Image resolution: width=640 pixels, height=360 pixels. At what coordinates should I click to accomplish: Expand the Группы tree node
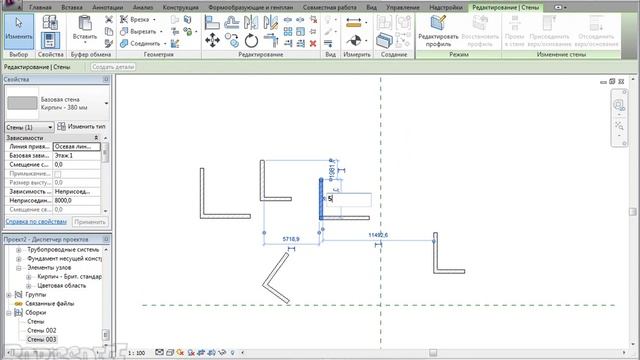click(9, 295)
